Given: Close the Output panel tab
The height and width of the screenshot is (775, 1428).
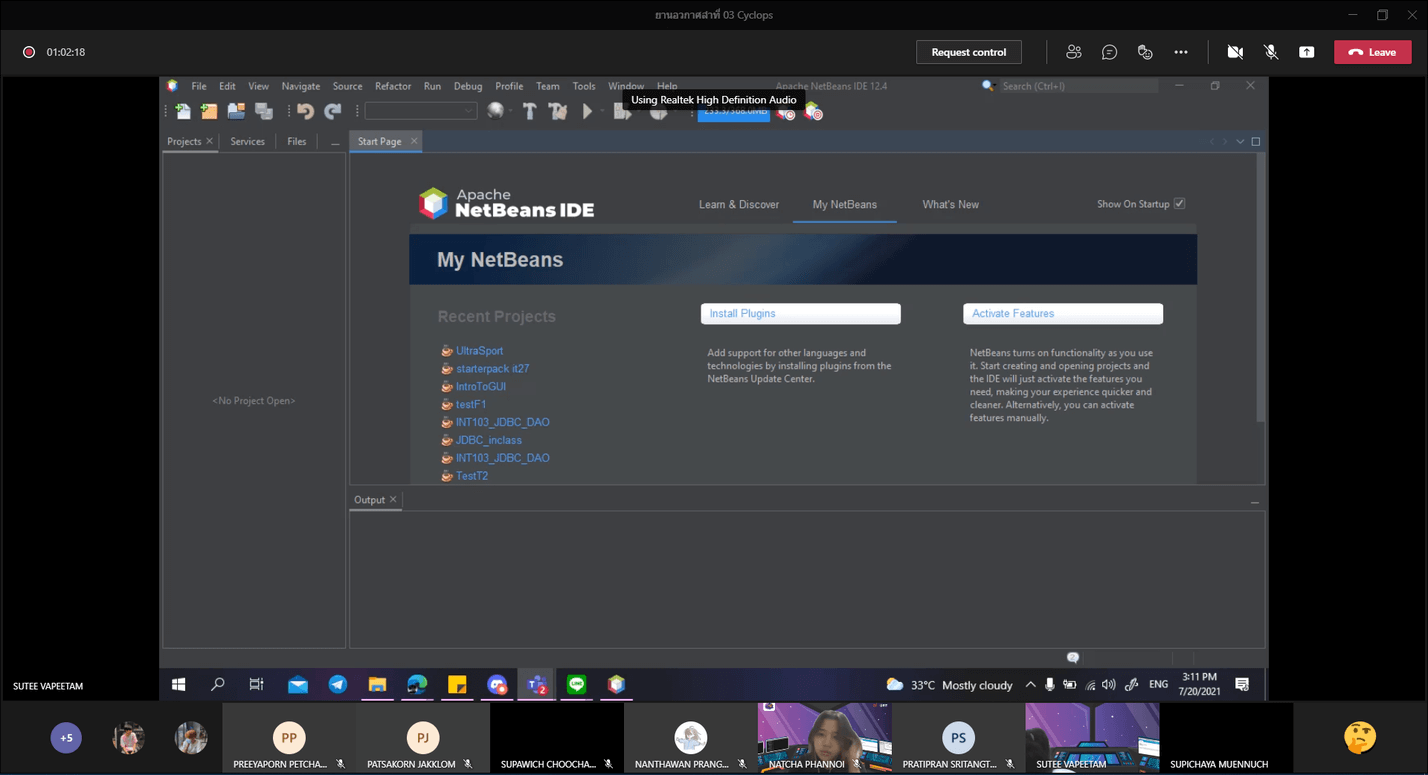Looking at the screenshot, I should (x=393, y=500).
